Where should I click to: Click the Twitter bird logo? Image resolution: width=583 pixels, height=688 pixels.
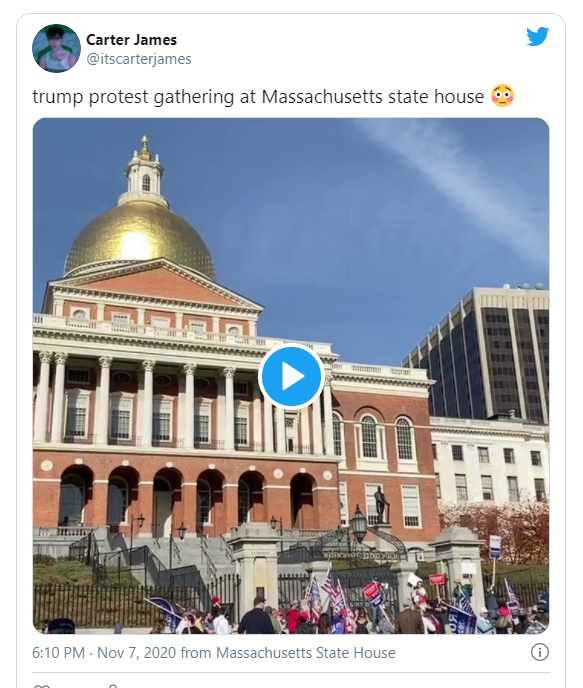[x=537, y=36]
